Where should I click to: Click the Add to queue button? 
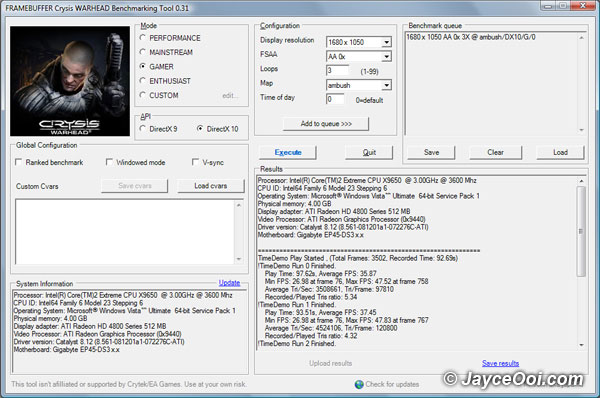pyautogui.click(x=326, y=124)
